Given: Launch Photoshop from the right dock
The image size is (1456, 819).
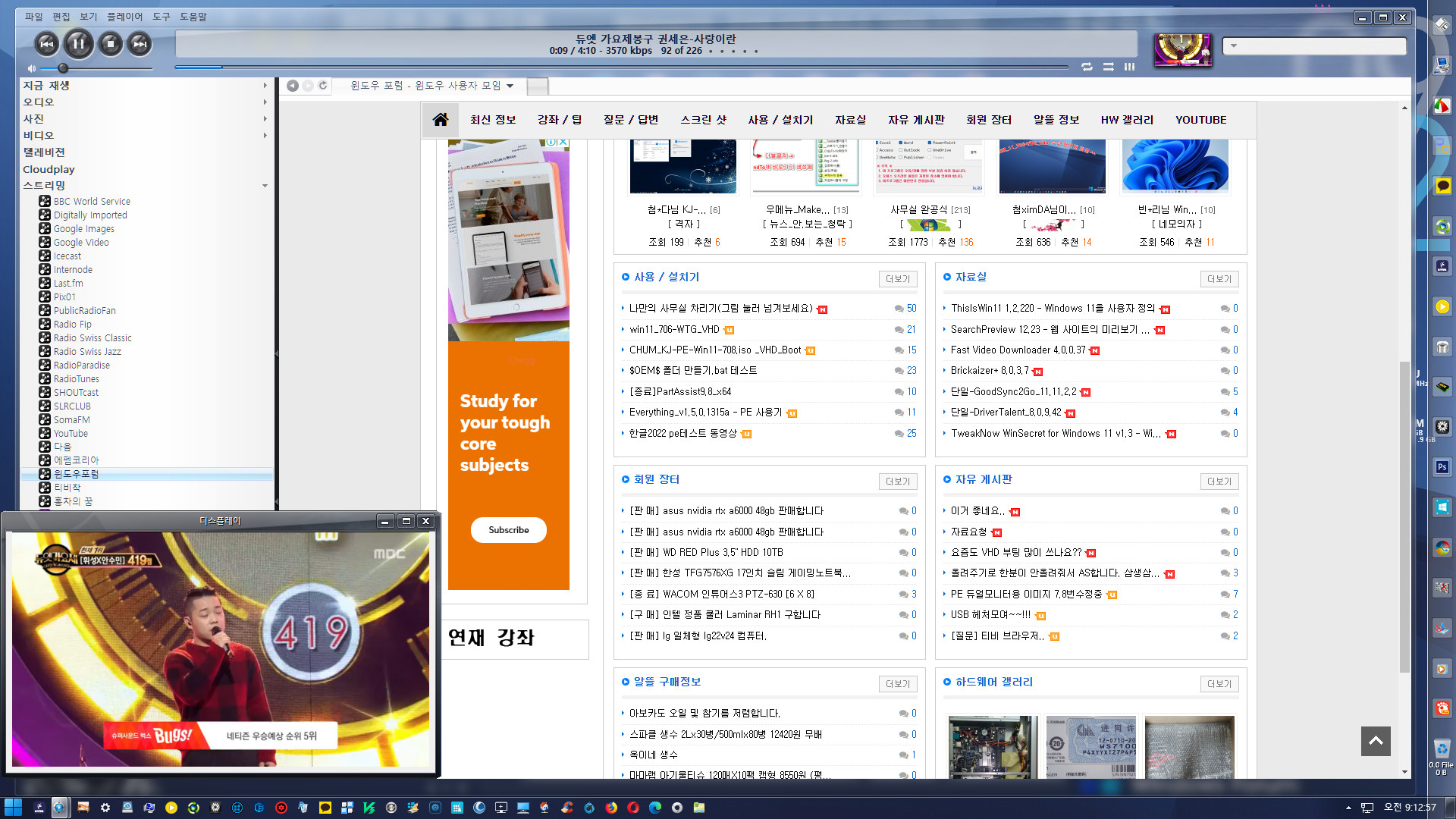Looking at the screenshot, I should [1442, 467].
